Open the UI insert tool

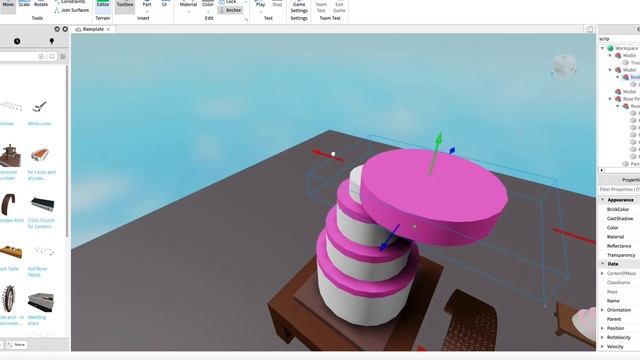[x=164, y=4]
